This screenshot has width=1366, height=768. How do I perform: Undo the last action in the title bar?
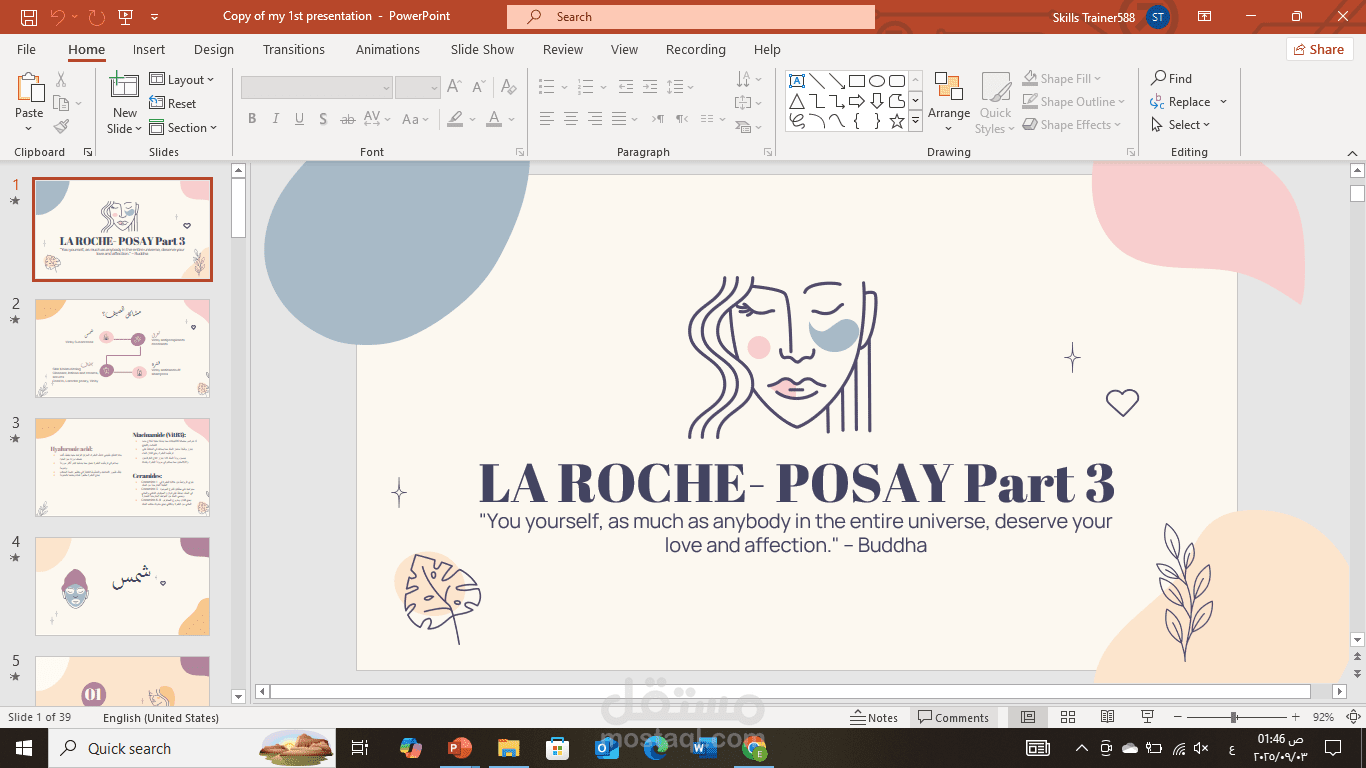coord(58,16)
